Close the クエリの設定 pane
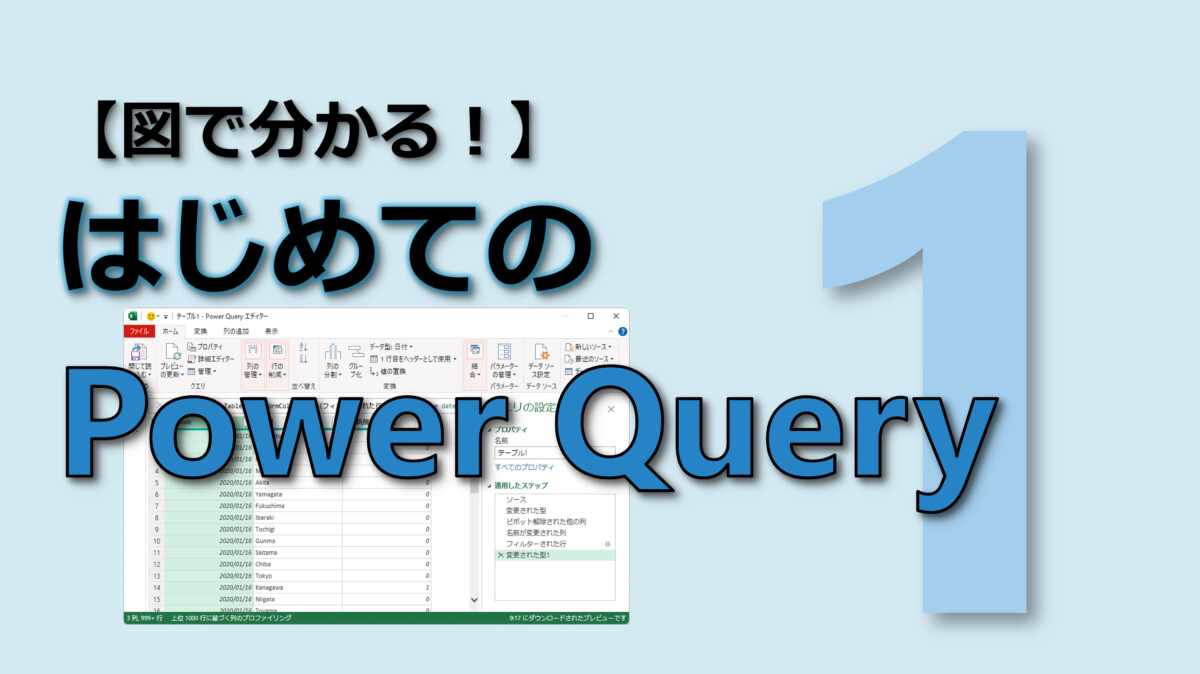 pos(611,410)
